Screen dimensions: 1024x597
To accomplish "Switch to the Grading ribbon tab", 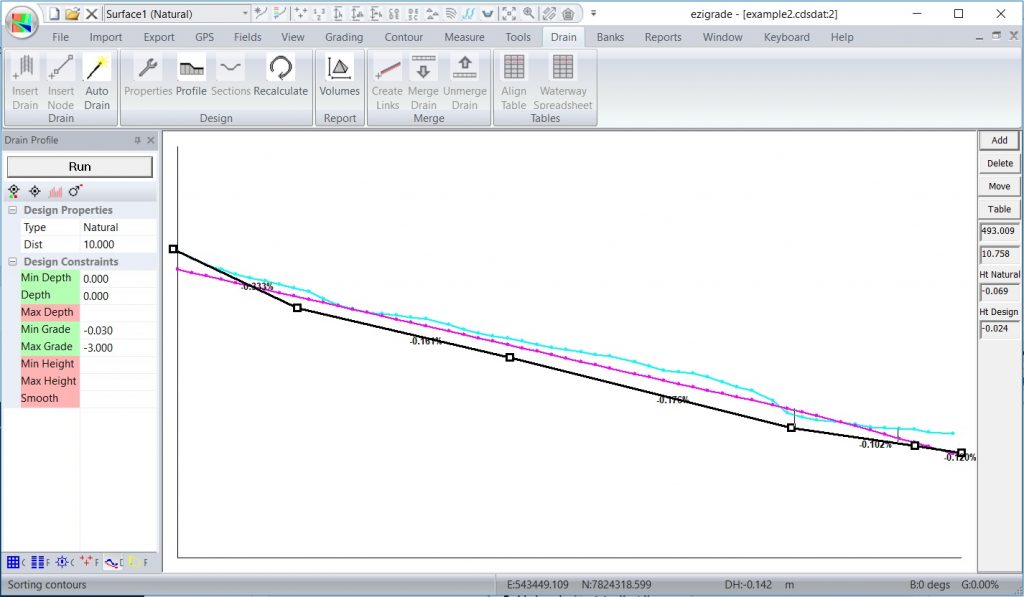I will point(344,36).
